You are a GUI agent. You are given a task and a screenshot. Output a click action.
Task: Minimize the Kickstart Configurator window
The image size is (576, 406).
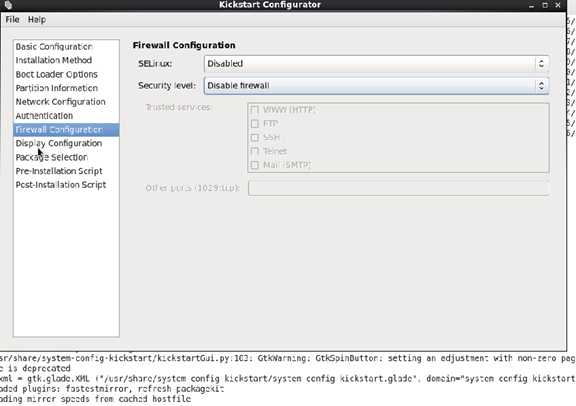tap(531, 5)
